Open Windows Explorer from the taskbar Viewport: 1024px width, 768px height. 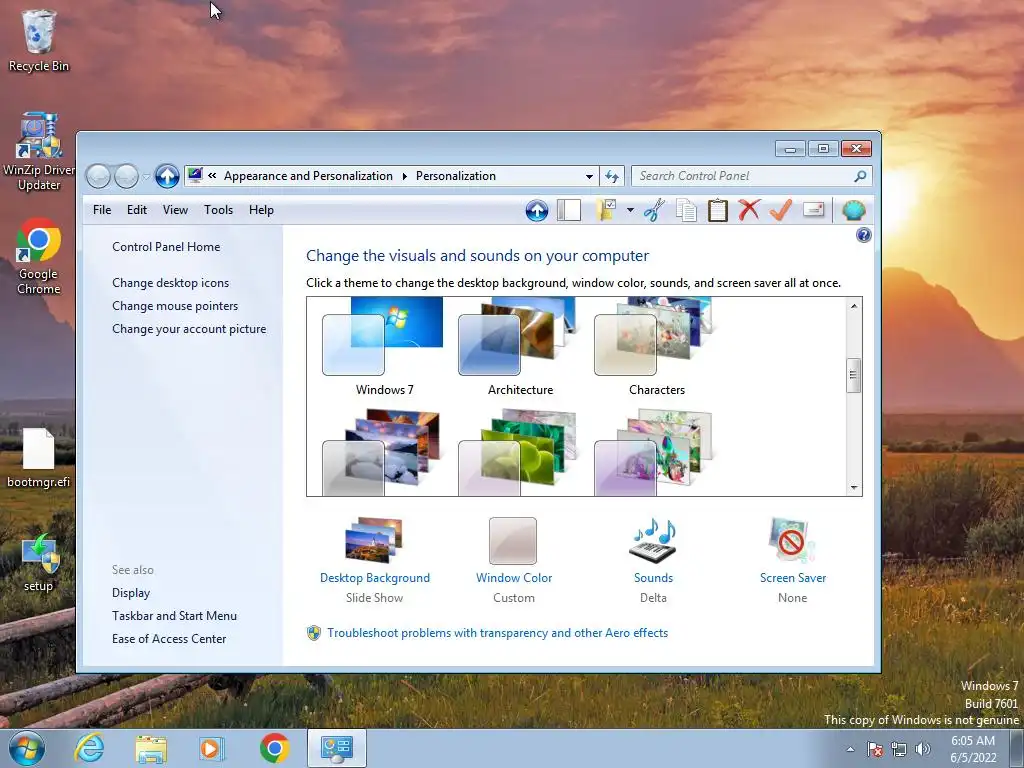point(150,749)
